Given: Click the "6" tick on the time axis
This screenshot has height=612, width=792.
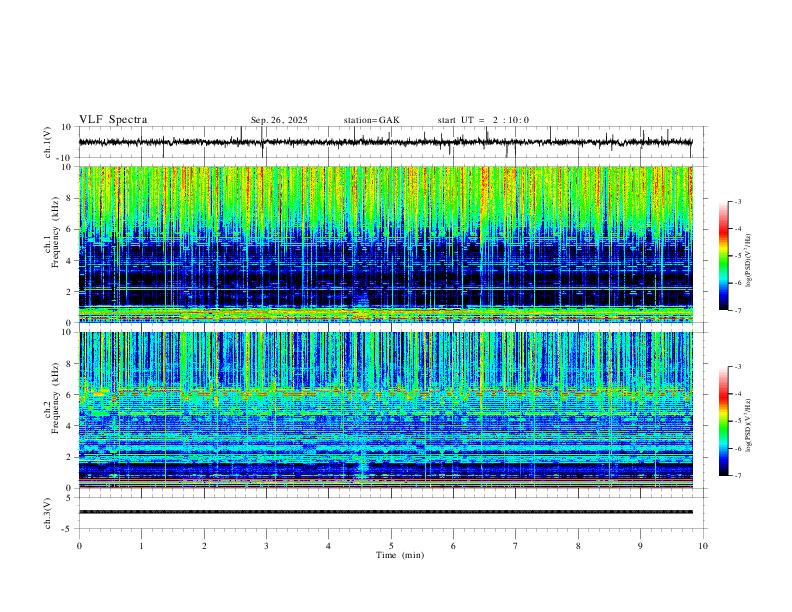Looking at the screenshot, I should coord(453,546).
